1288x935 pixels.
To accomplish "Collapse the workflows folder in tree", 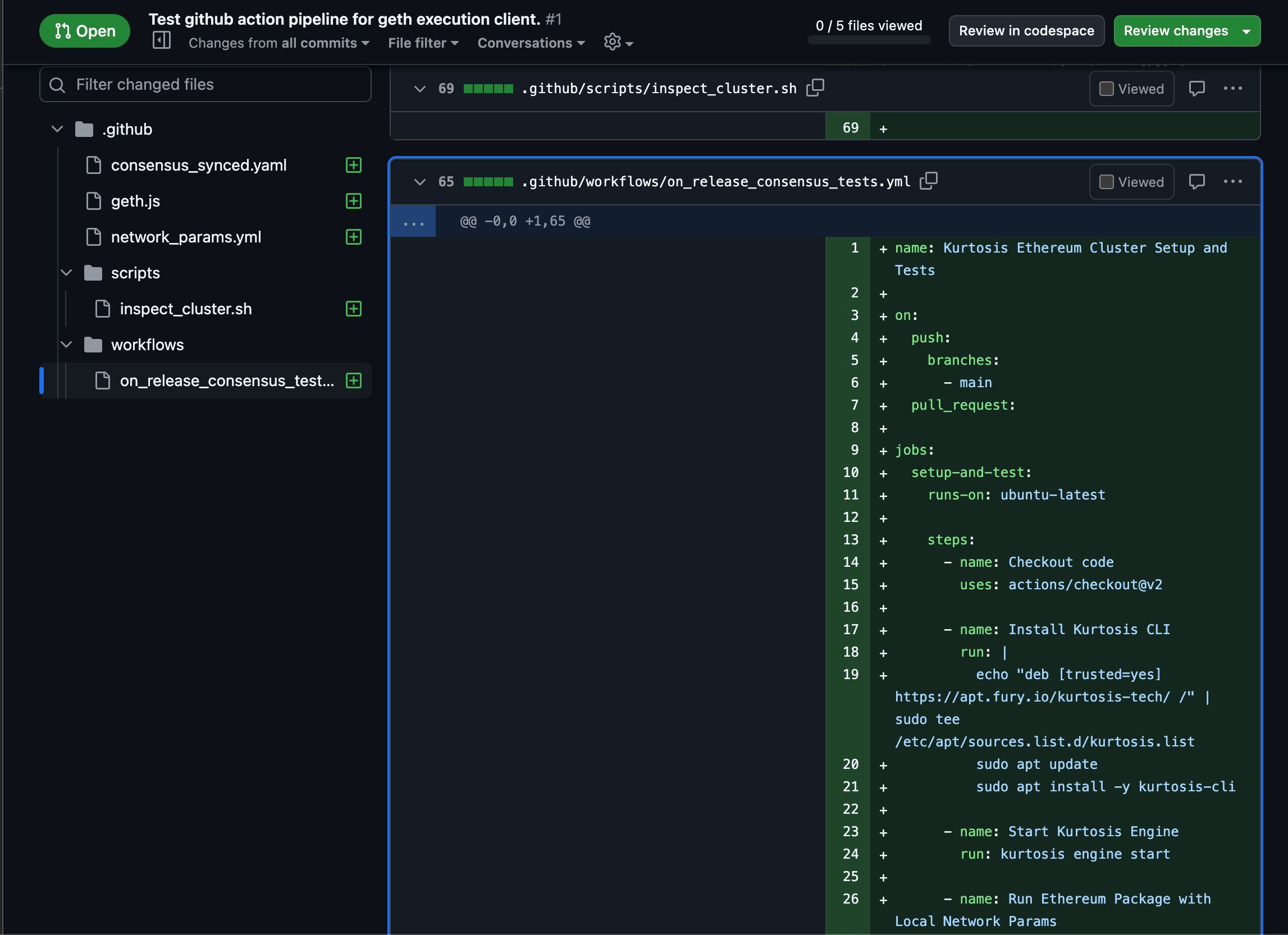I will pos(66,345).
